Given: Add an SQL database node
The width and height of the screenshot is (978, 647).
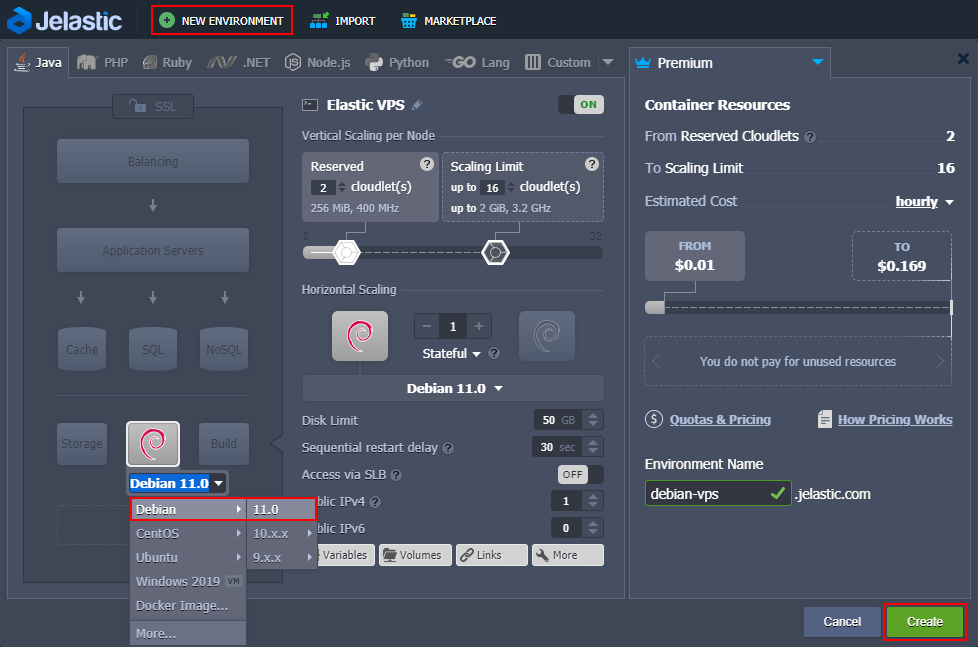Looking at the screenshot, I should pos(153,349).
